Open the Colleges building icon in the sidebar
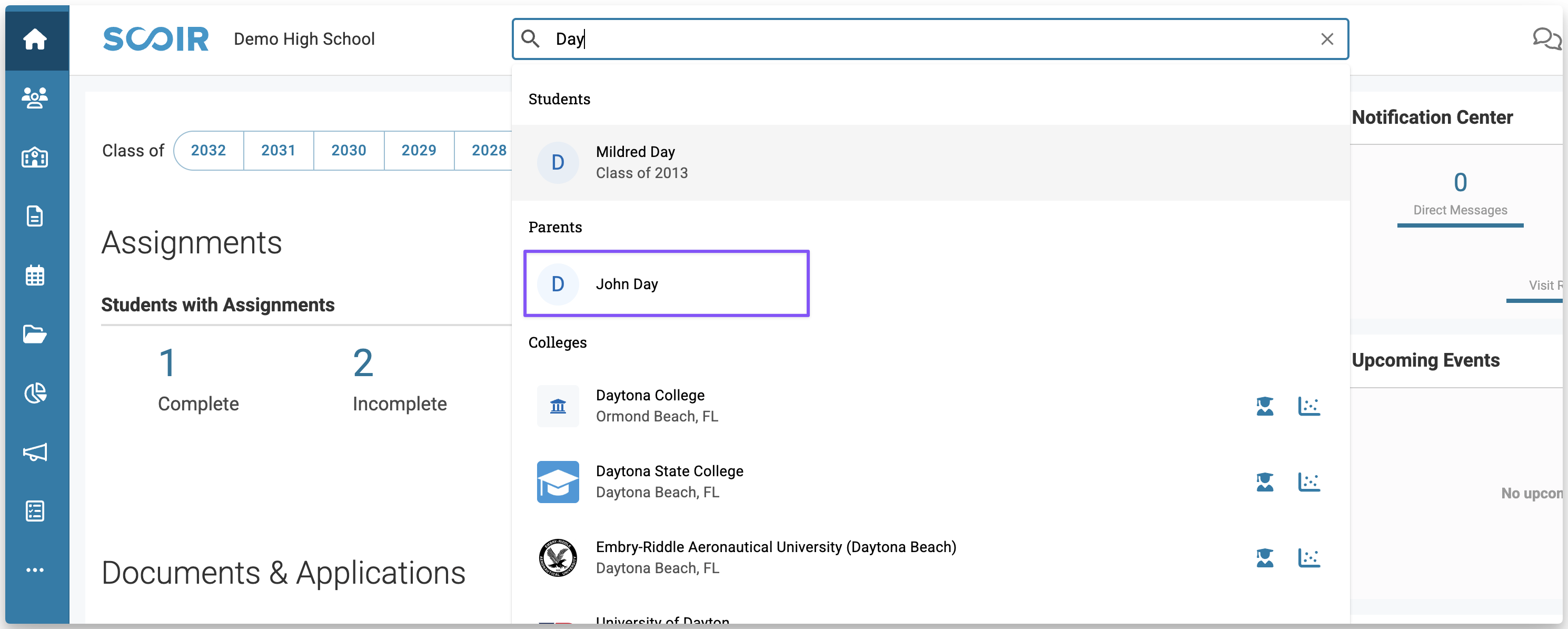The image size is (1568, 629). coord(35,157)
